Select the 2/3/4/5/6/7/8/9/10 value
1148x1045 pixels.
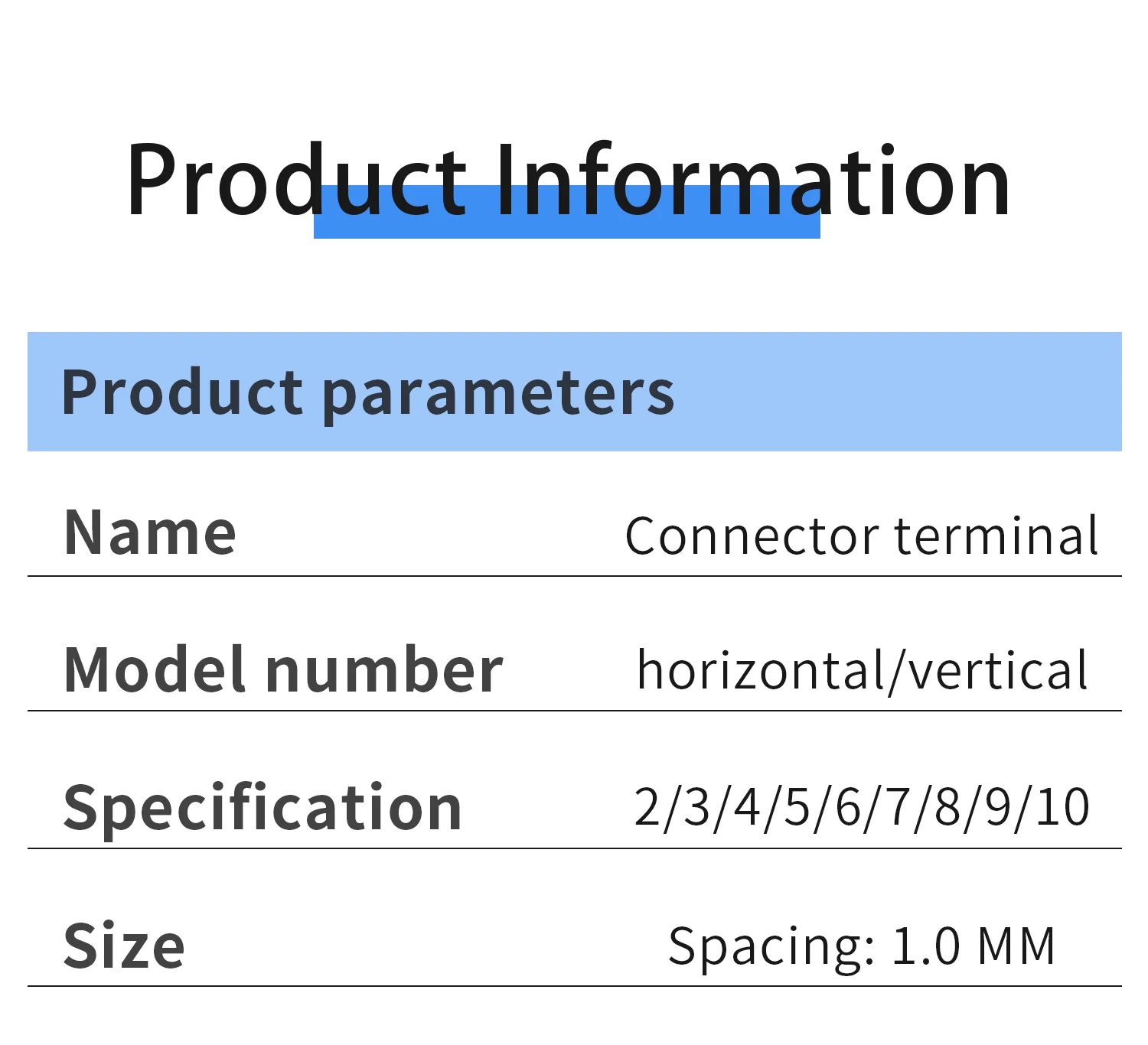pyautogui.click(x=862, y=808)
